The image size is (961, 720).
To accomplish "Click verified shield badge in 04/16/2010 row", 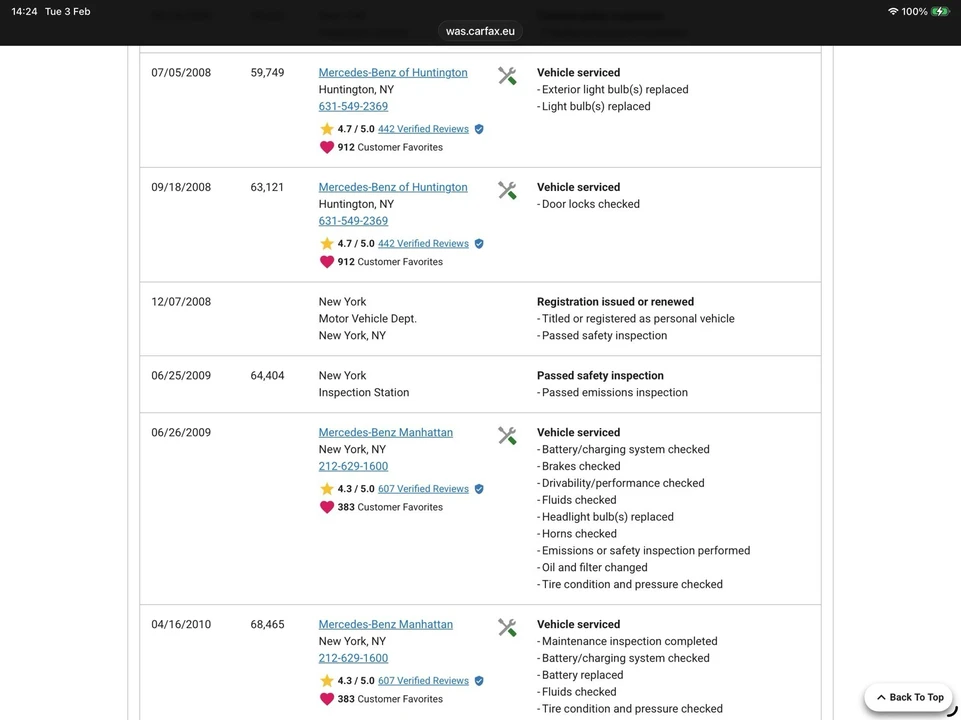I will (x=479, y=680).
